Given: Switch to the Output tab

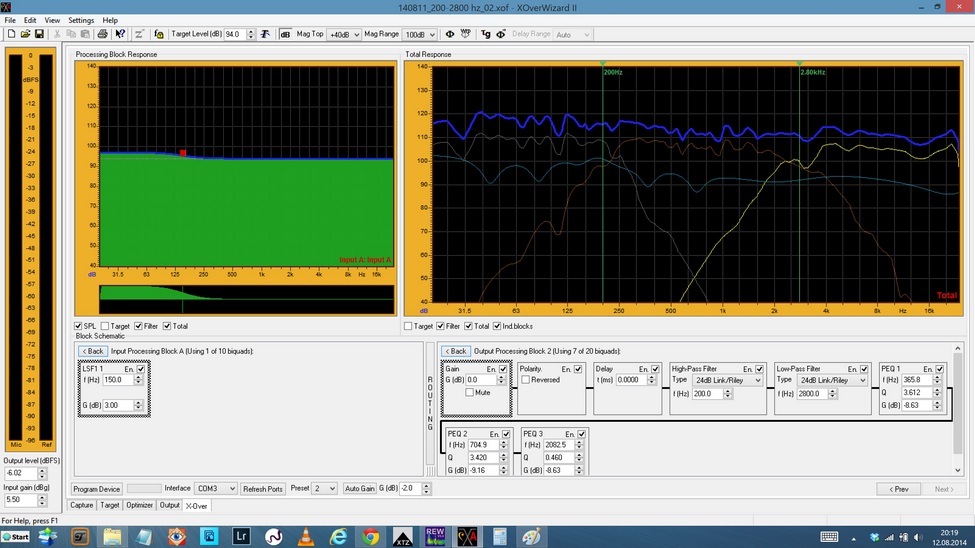Looking at the screenshot, I should click(169, 505).
